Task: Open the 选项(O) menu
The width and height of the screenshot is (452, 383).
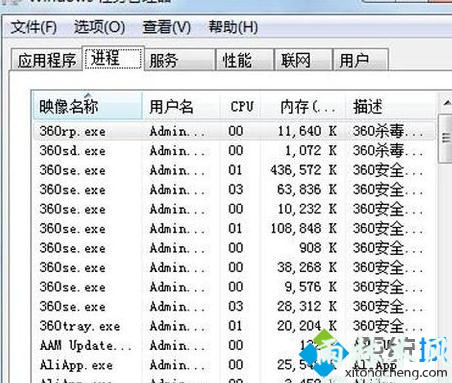Action: coord(99,27)
